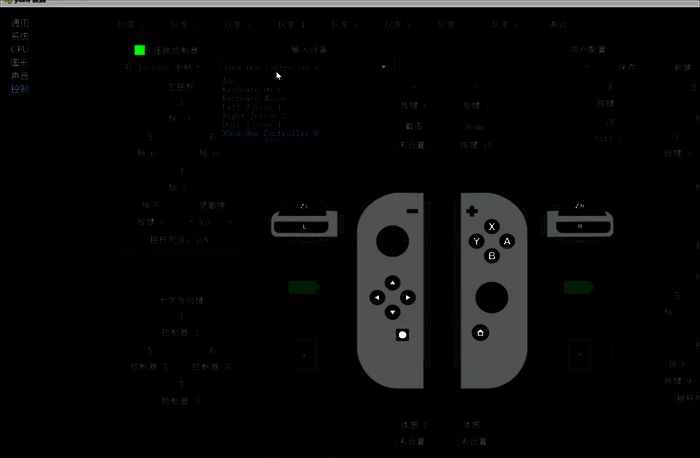
Task: Click the D-pad right arrow
Action: click(408, 298)
